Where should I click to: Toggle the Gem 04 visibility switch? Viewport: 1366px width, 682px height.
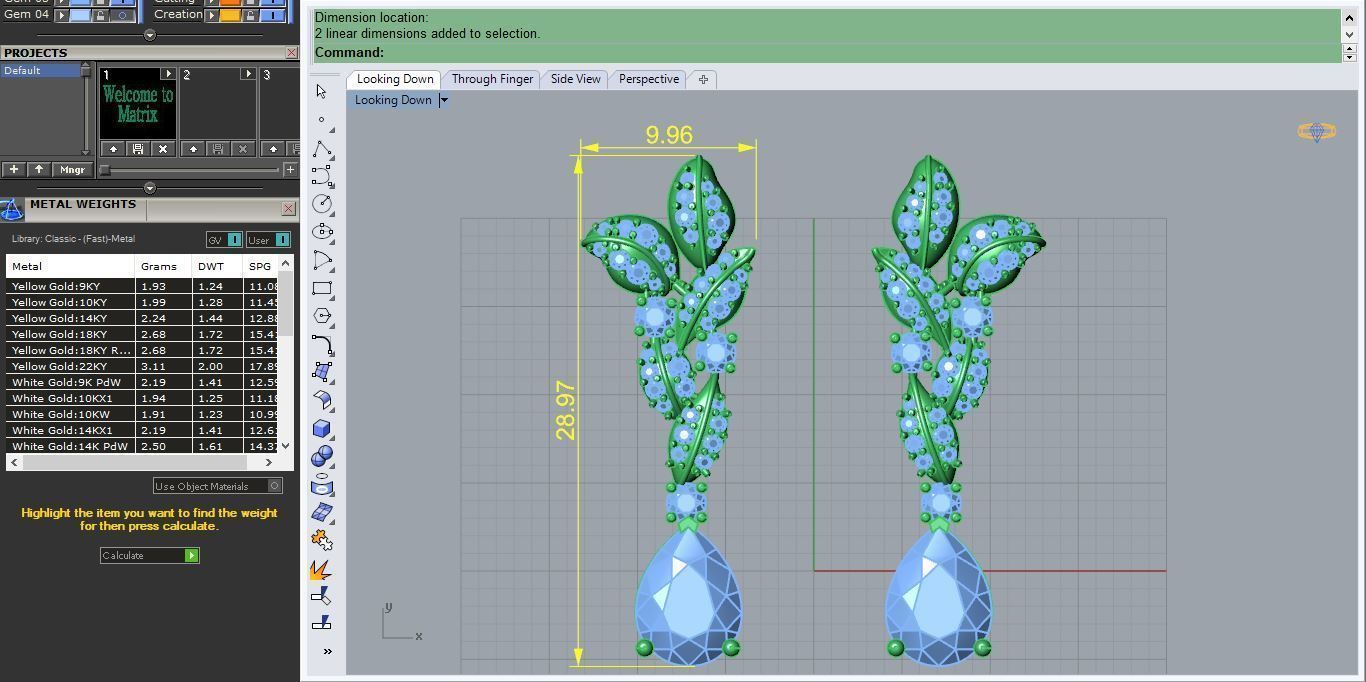point(123,16)
